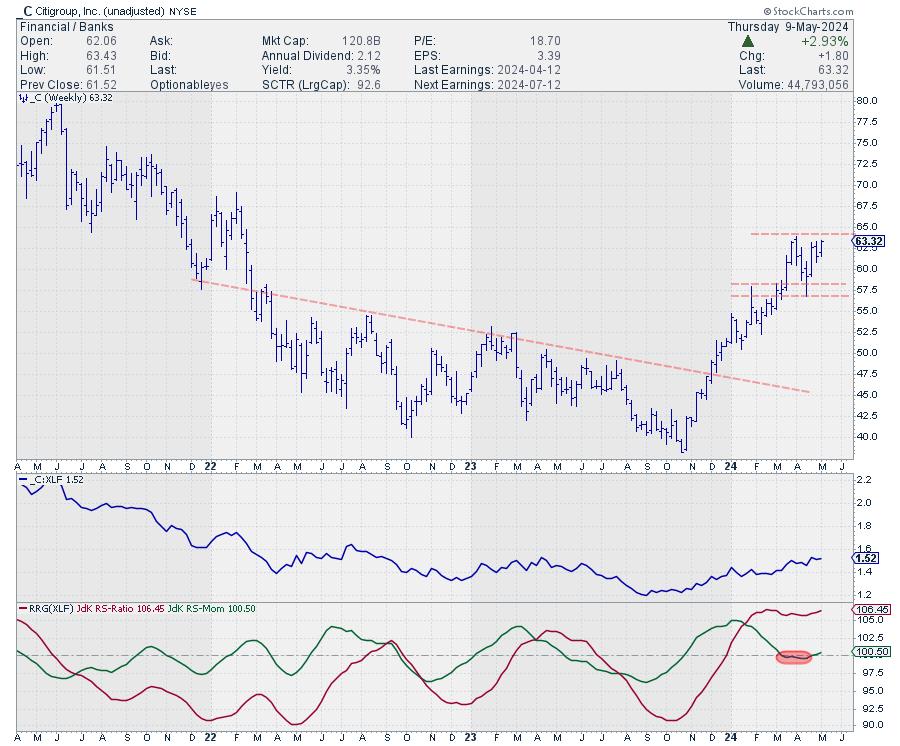Click the blue 1.52 relative strength tag
Image resolution: width=900 pixels, height=746 pixels.
866,558
